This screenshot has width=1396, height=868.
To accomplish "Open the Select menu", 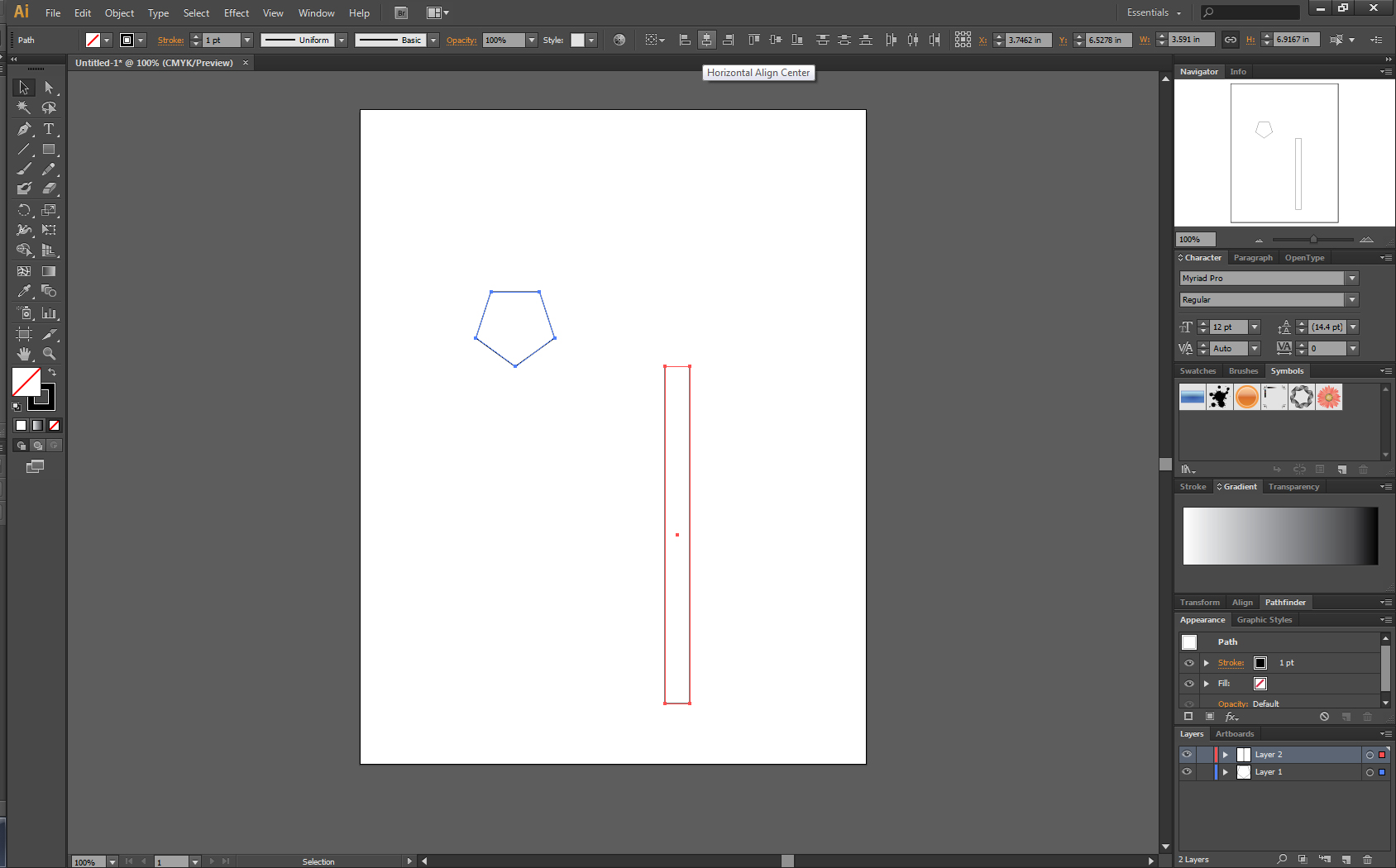I will point(196,12).
